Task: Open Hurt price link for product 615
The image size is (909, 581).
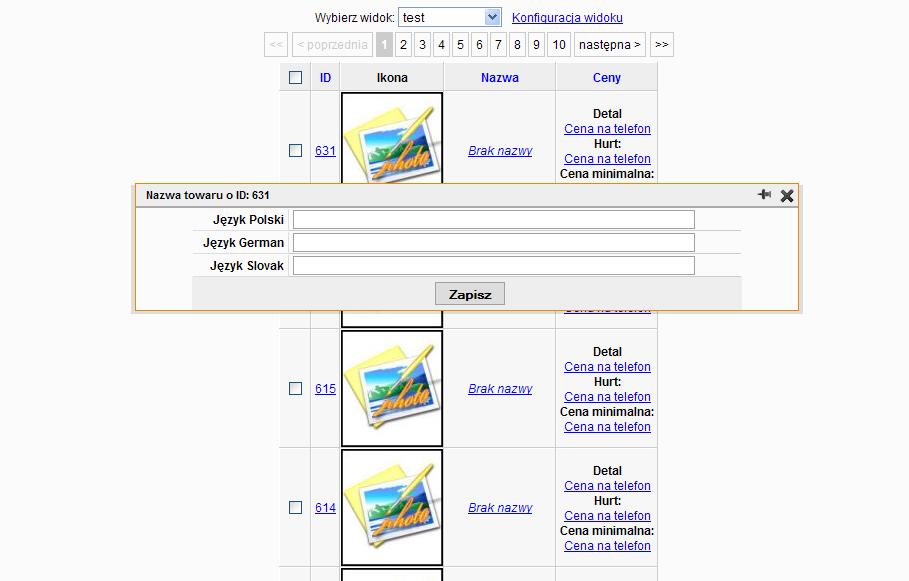Action: (x=608, y=397)
